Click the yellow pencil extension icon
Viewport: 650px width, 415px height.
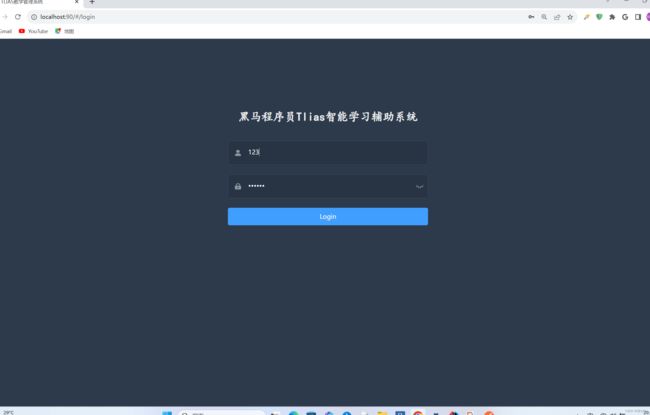point(586,17)
